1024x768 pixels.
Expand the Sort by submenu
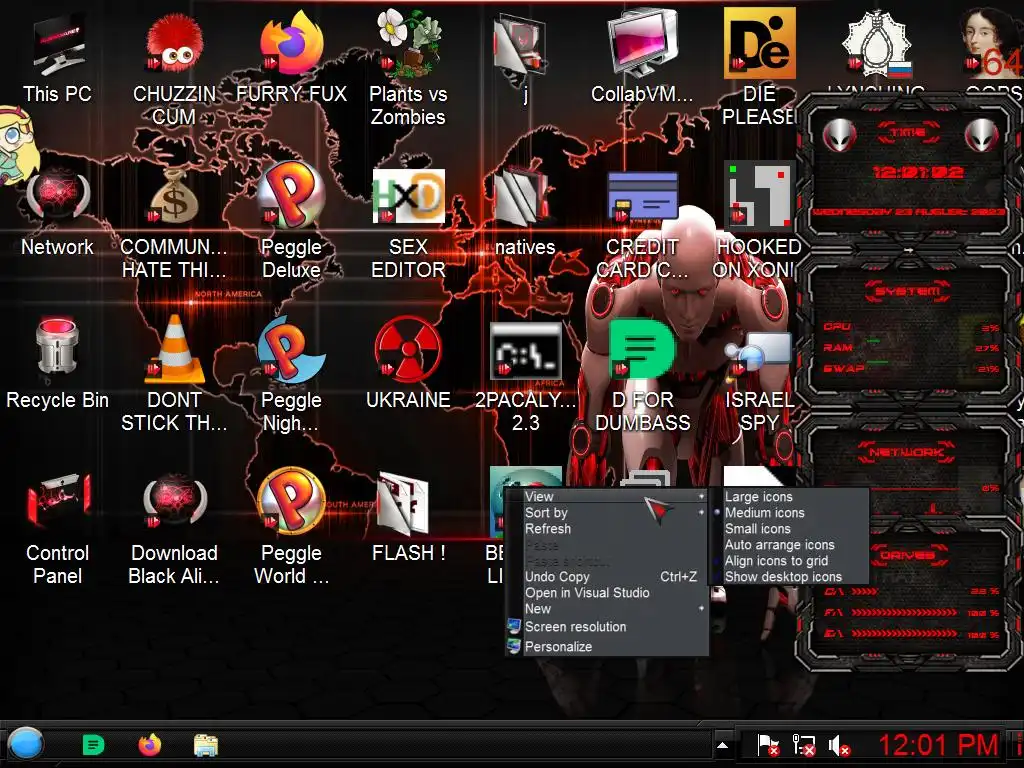607,513
